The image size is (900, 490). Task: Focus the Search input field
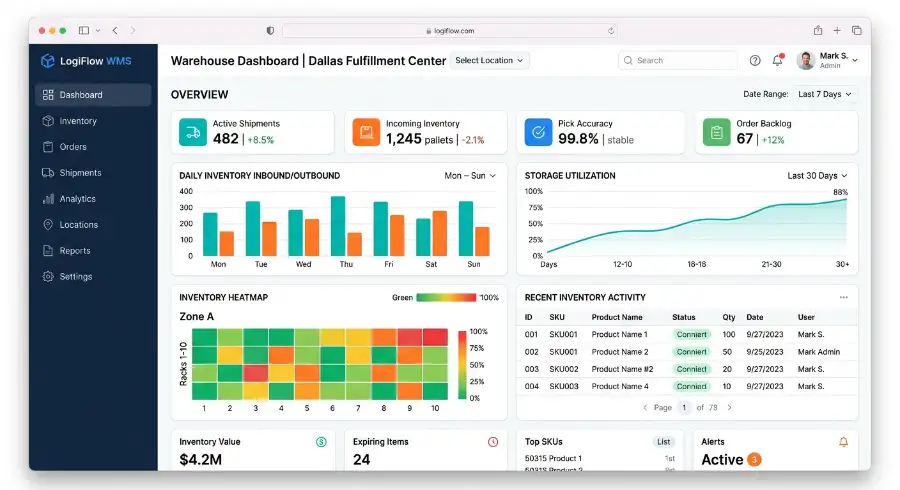[x=677, y=60]
